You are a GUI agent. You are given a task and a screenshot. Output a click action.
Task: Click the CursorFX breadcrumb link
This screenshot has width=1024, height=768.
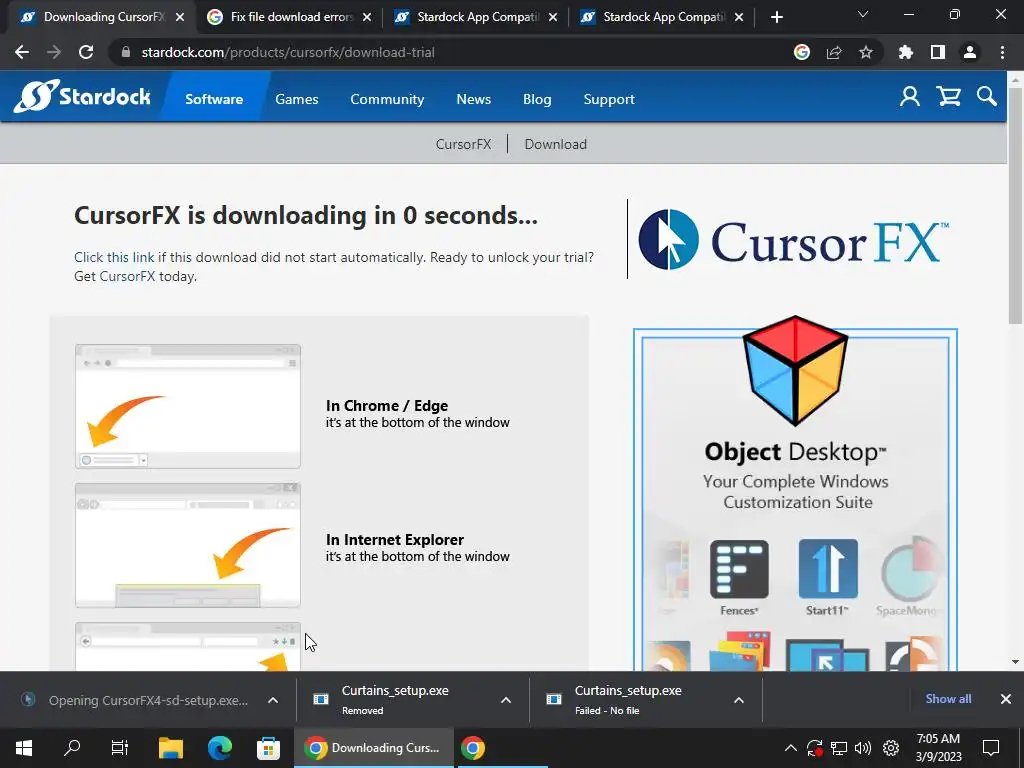[x=463, y=144]
